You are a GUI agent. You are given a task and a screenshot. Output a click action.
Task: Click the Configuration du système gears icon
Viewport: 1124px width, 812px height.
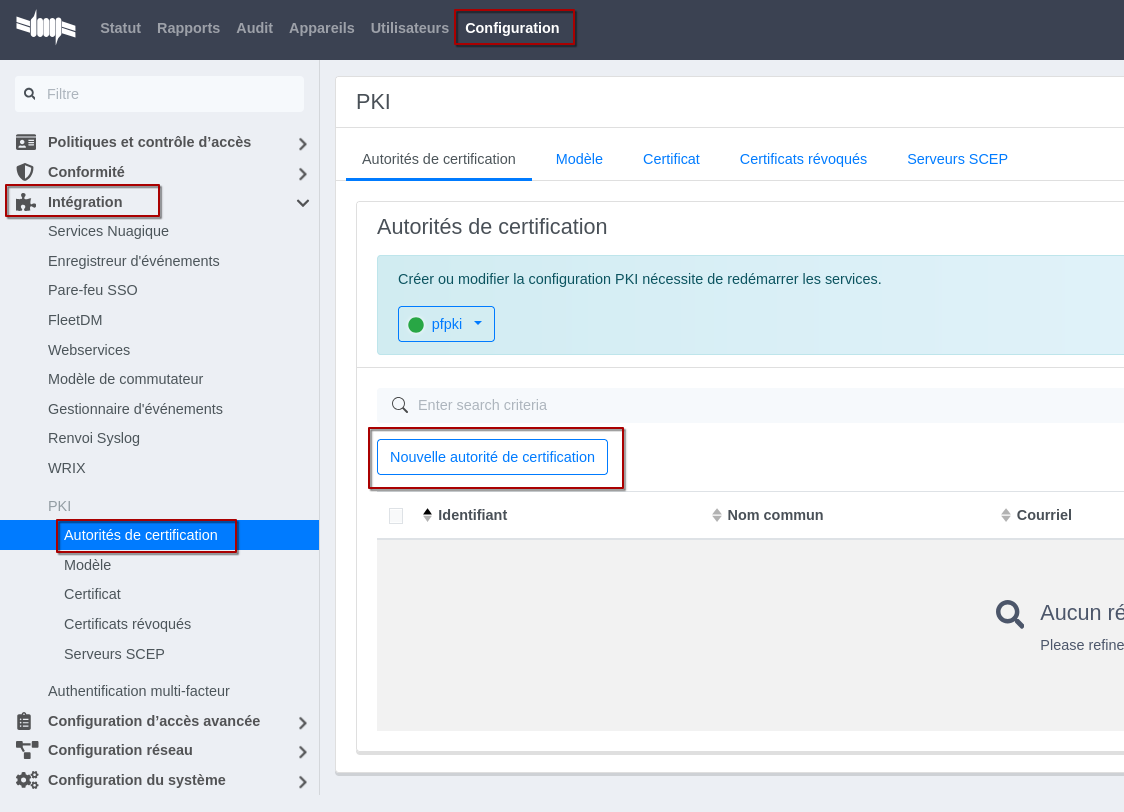tap(26, 780)
